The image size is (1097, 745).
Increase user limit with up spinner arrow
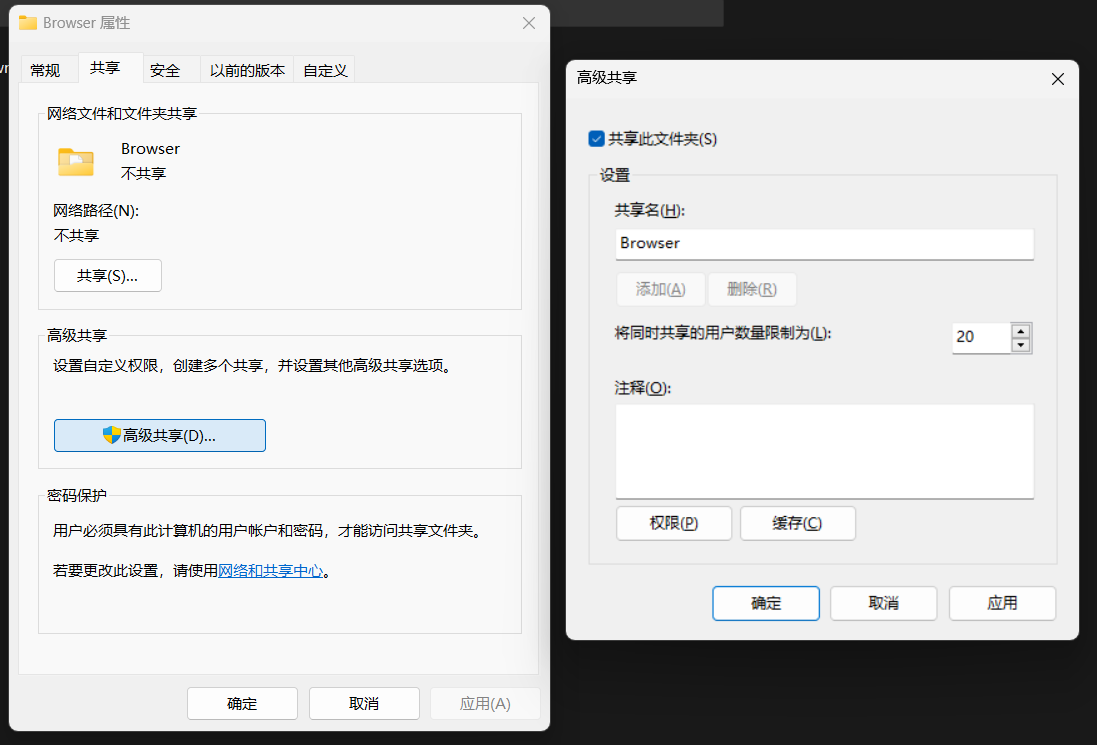(1020, 330)
